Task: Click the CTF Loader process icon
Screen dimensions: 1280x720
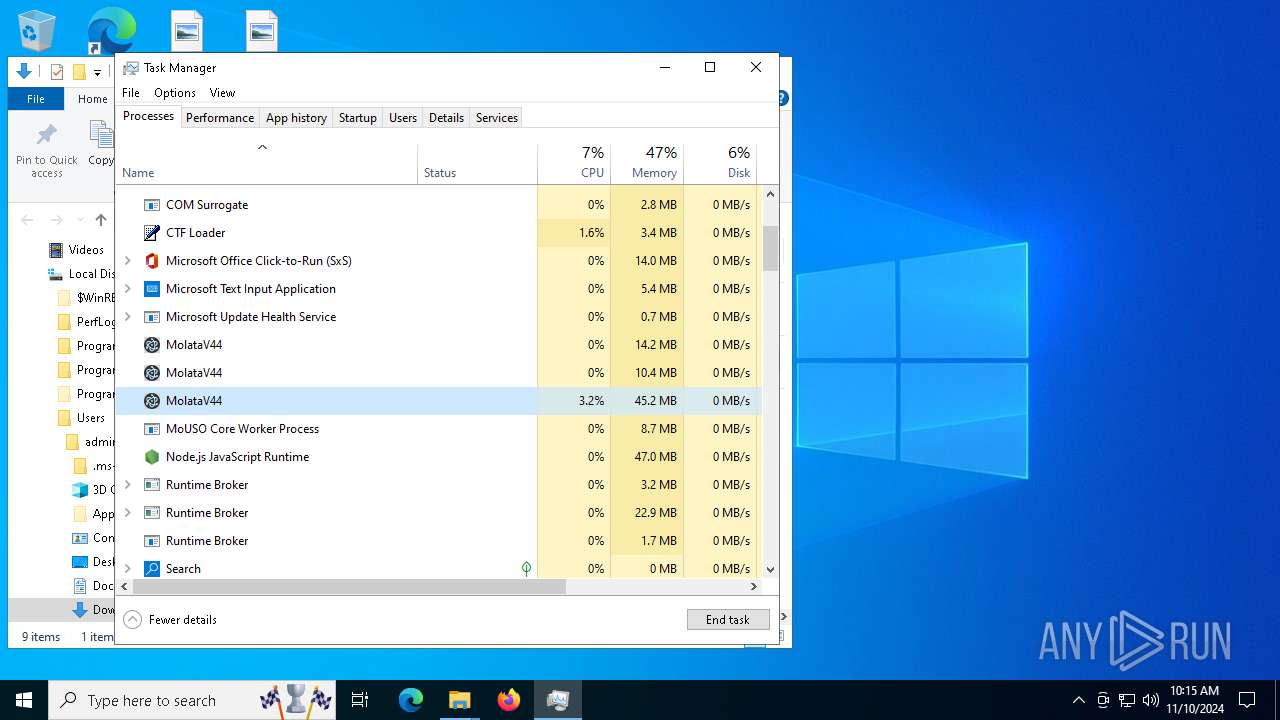Action: [x=152, y=233]
